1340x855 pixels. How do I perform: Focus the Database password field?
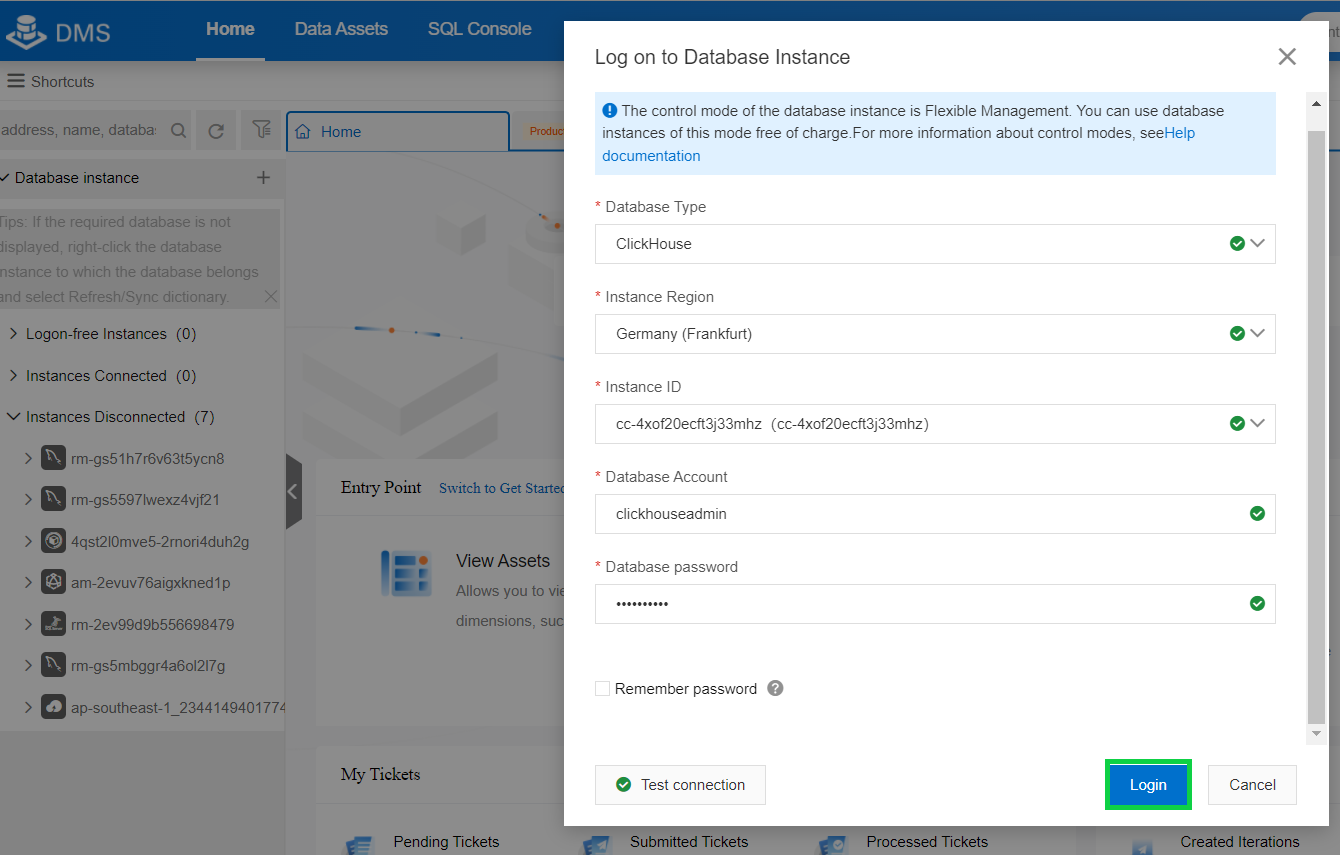coord(935,604)
